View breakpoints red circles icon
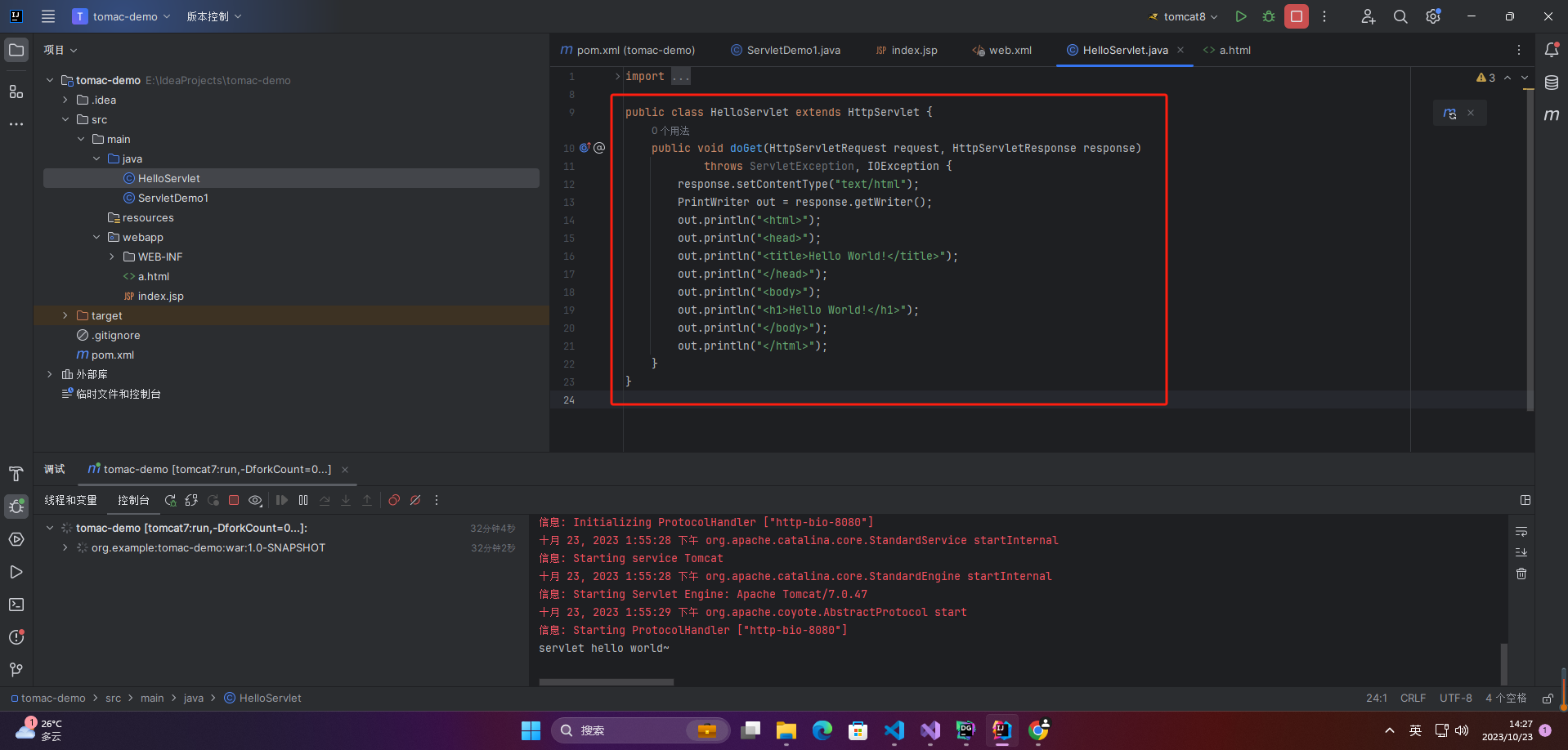Image resolution: width=1568 pixels, height=750 pixels. pos(394,500)
